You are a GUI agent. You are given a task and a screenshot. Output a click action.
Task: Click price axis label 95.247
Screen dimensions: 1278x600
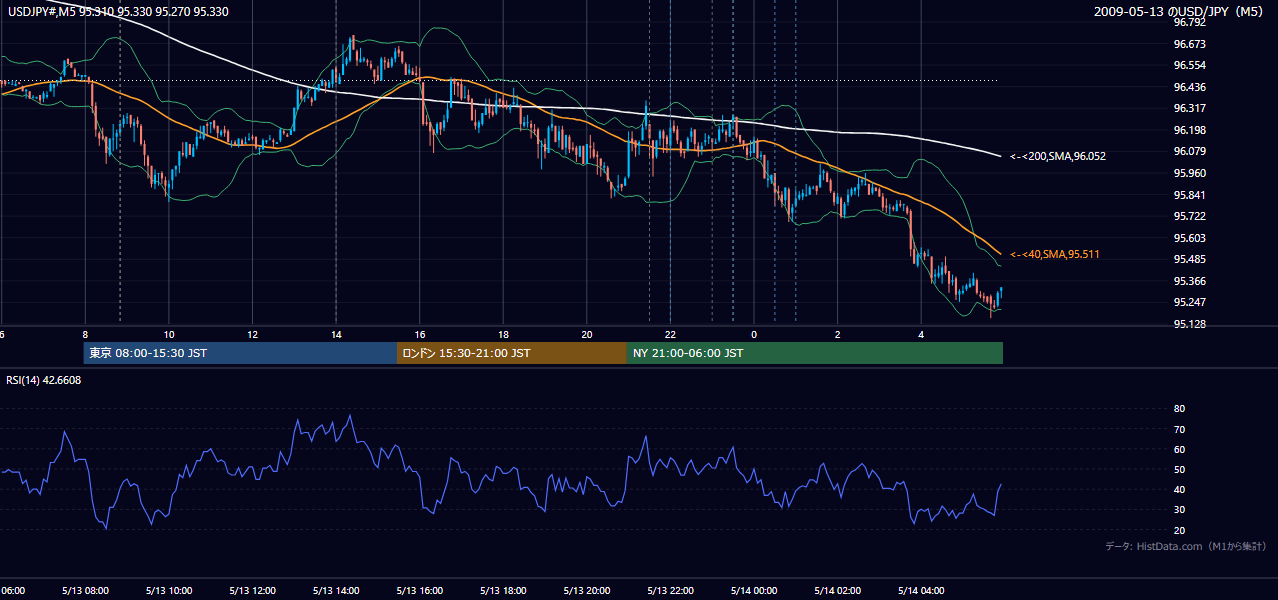click(x=1189, y=302)
